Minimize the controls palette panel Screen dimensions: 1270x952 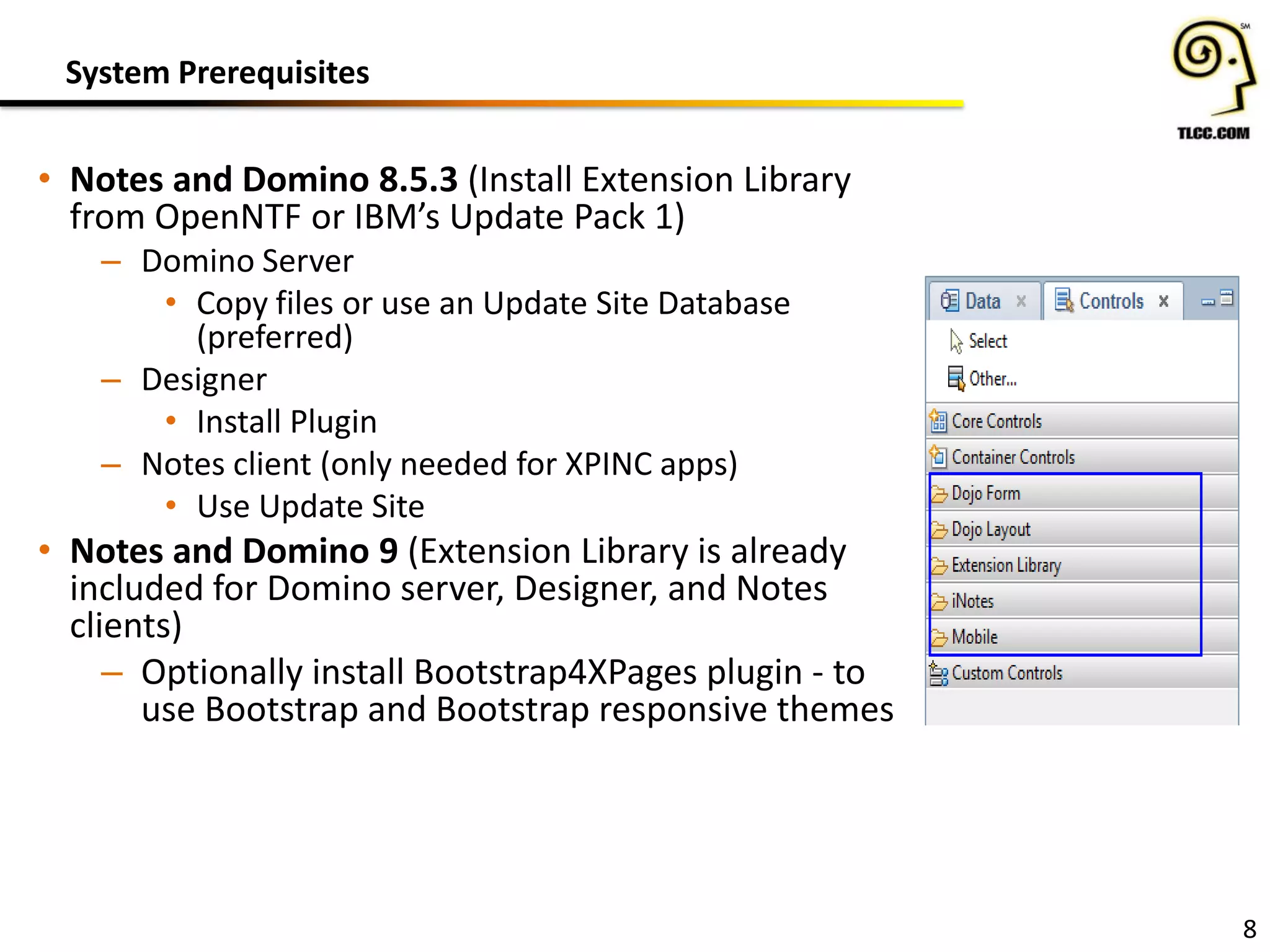point(1207,301)
